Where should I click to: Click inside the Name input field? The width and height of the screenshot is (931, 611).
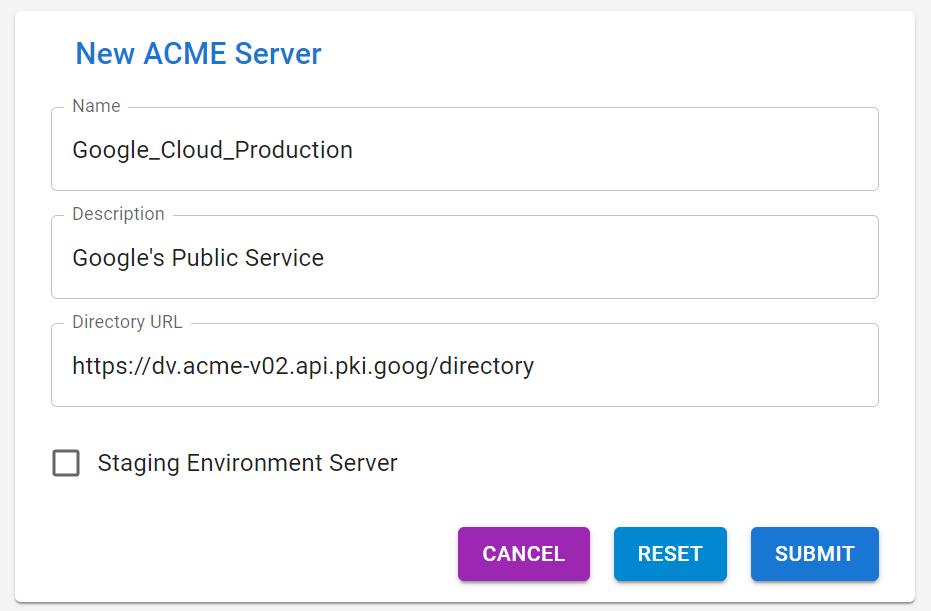(464, 149)
